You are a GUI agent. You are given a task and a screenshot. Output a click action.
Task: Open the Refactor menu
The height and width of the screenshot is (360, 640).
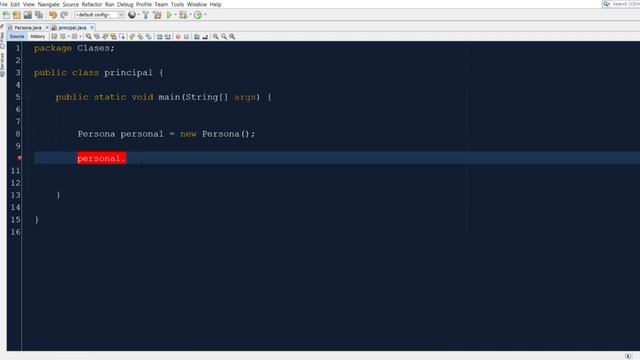91,4
